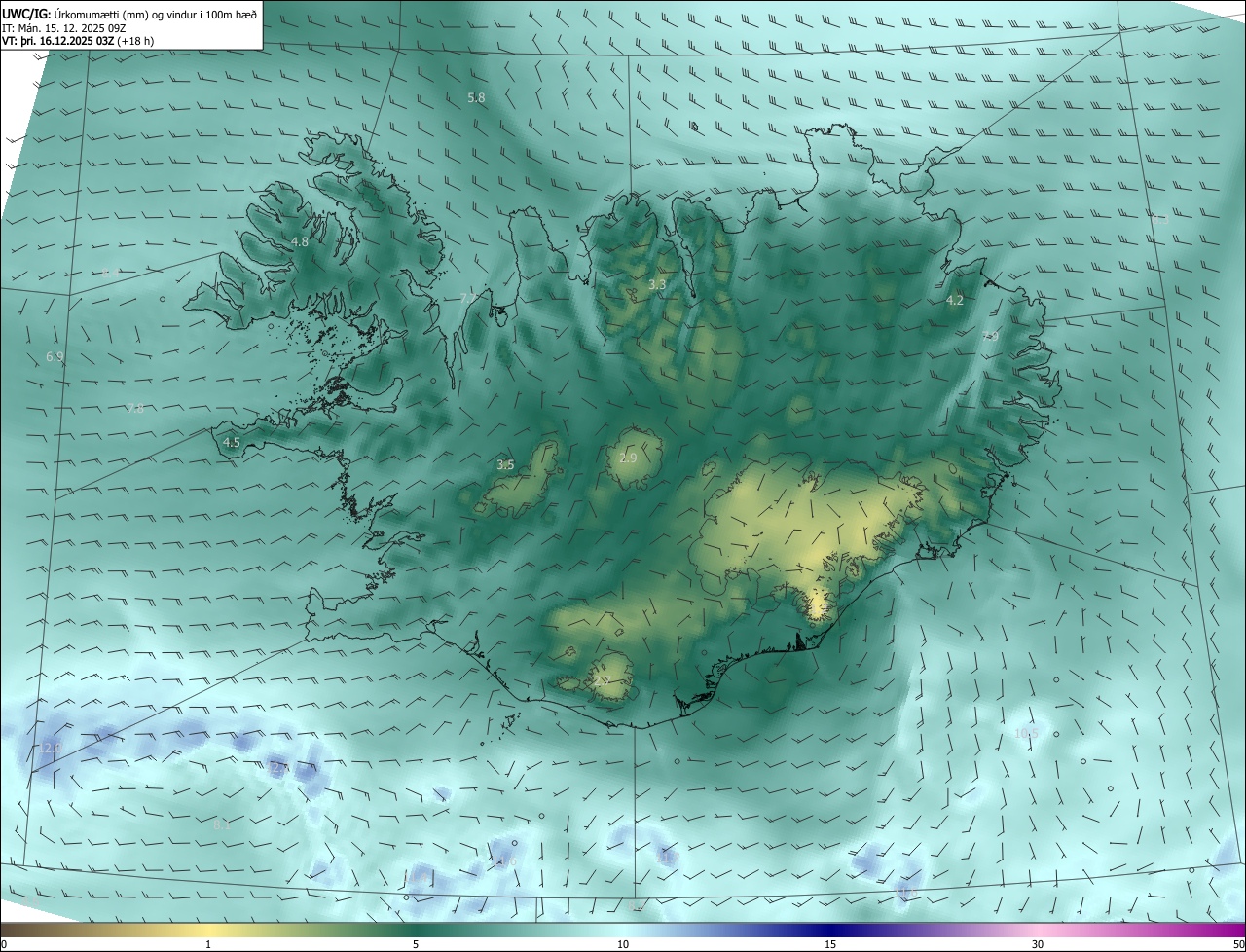Click the 3.5 value in central-west Iceland
This screenshot has height=952, width=1246.
505,465
